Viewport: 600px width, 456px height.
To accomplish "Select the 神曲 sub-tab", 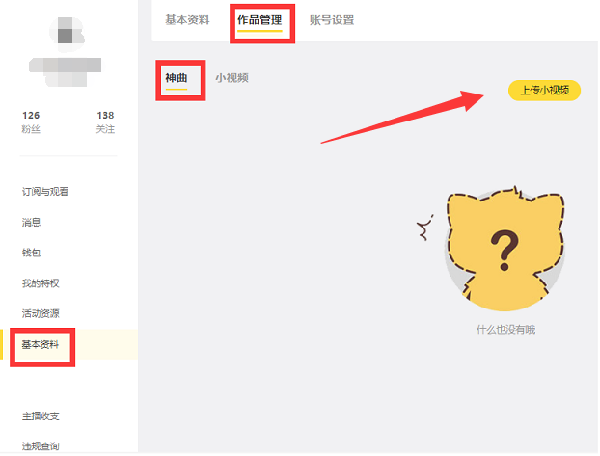I will point(176,78).
